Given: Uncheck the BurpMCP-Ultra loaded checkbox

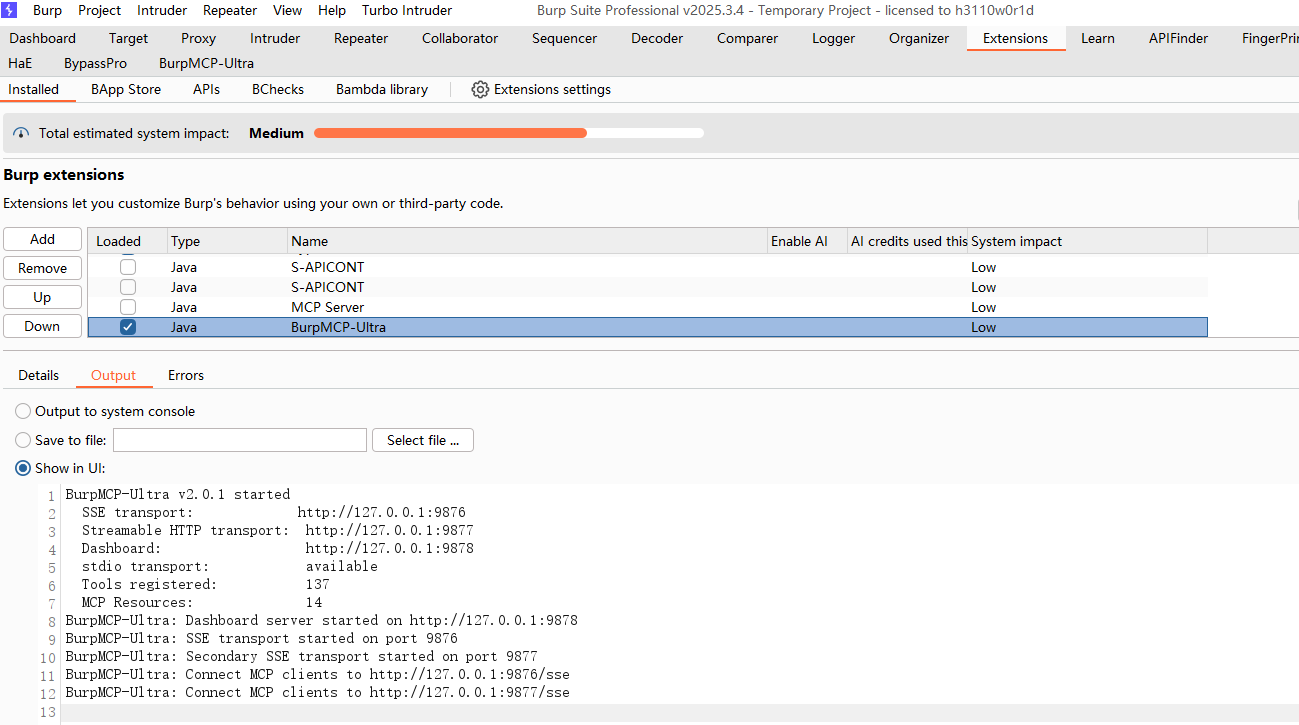Looking at the screenshot, I should click(x=128, y=327).
